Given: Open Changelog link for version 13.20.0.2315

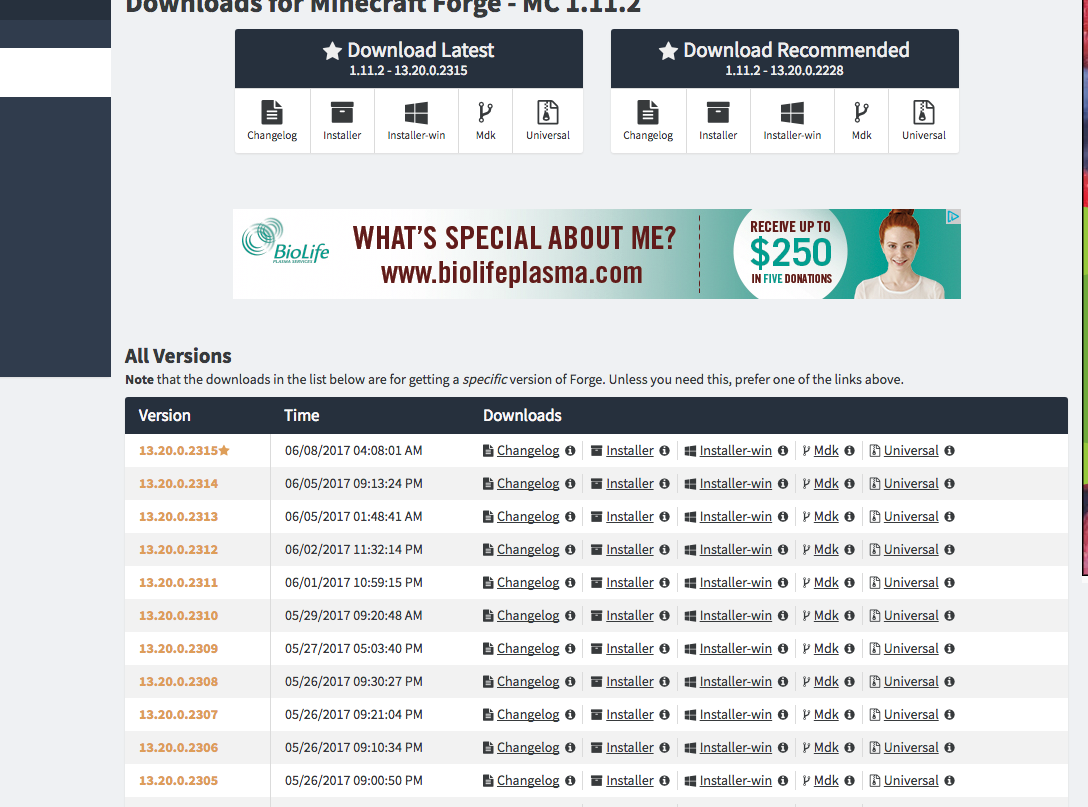Looking at the screenshot, I should 528,450.
